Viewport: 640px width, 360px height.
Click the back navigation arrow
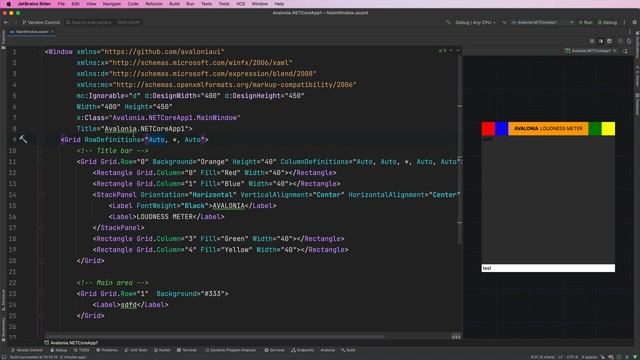[6, 22]
